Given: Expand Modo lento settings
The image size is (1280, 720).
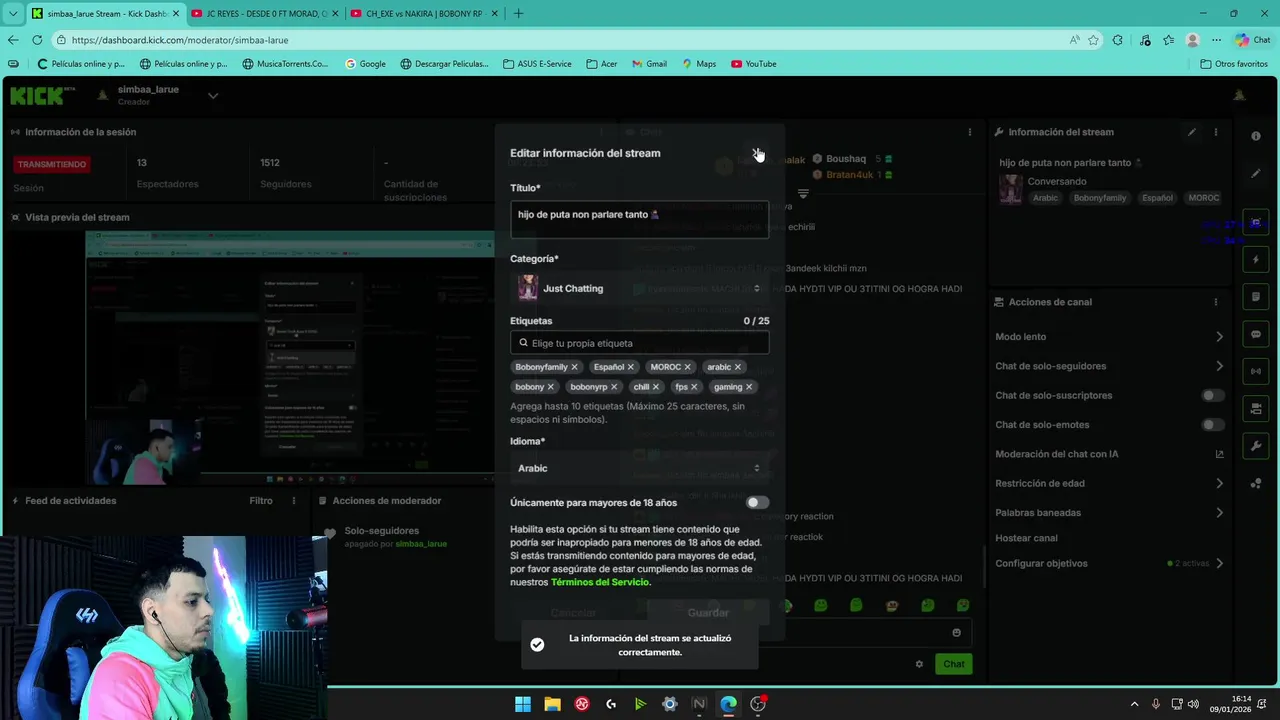Looking at the screenshot, I should tap(1219, 337).
